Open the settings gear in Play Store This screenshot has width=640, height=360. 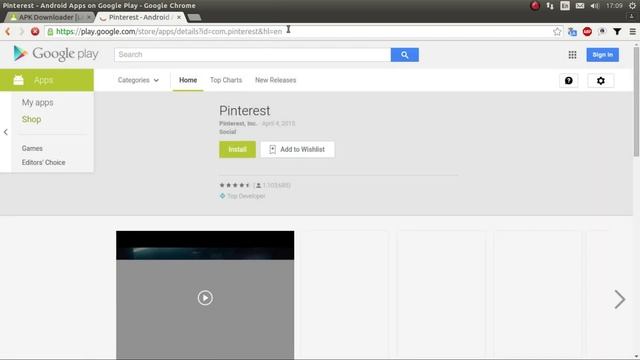tap(600, 81)
